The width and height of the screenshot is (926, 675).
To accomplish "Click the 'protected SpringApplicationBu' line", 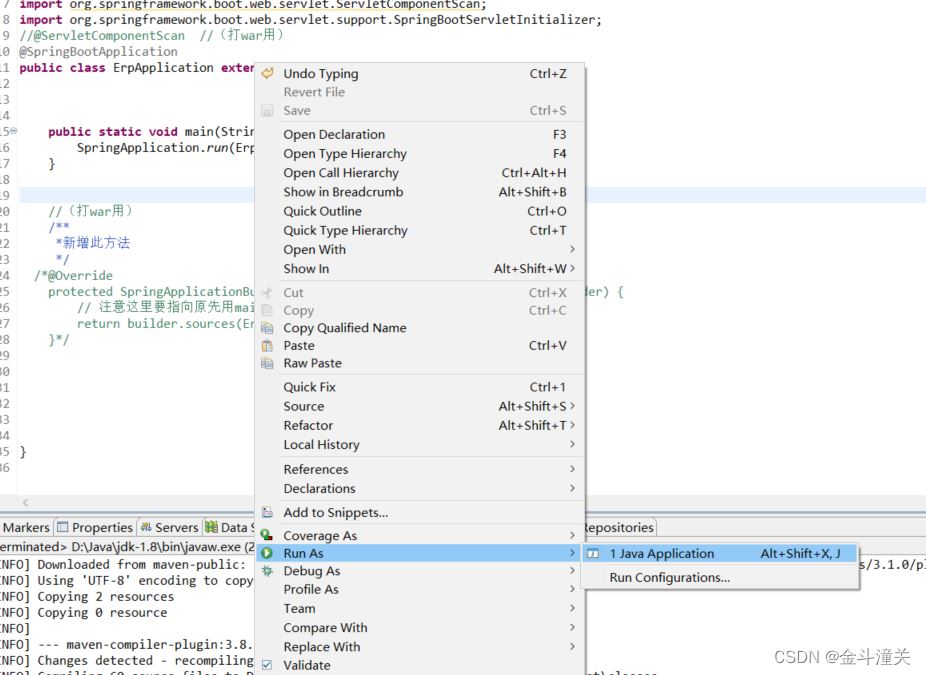I will point(151,291).
